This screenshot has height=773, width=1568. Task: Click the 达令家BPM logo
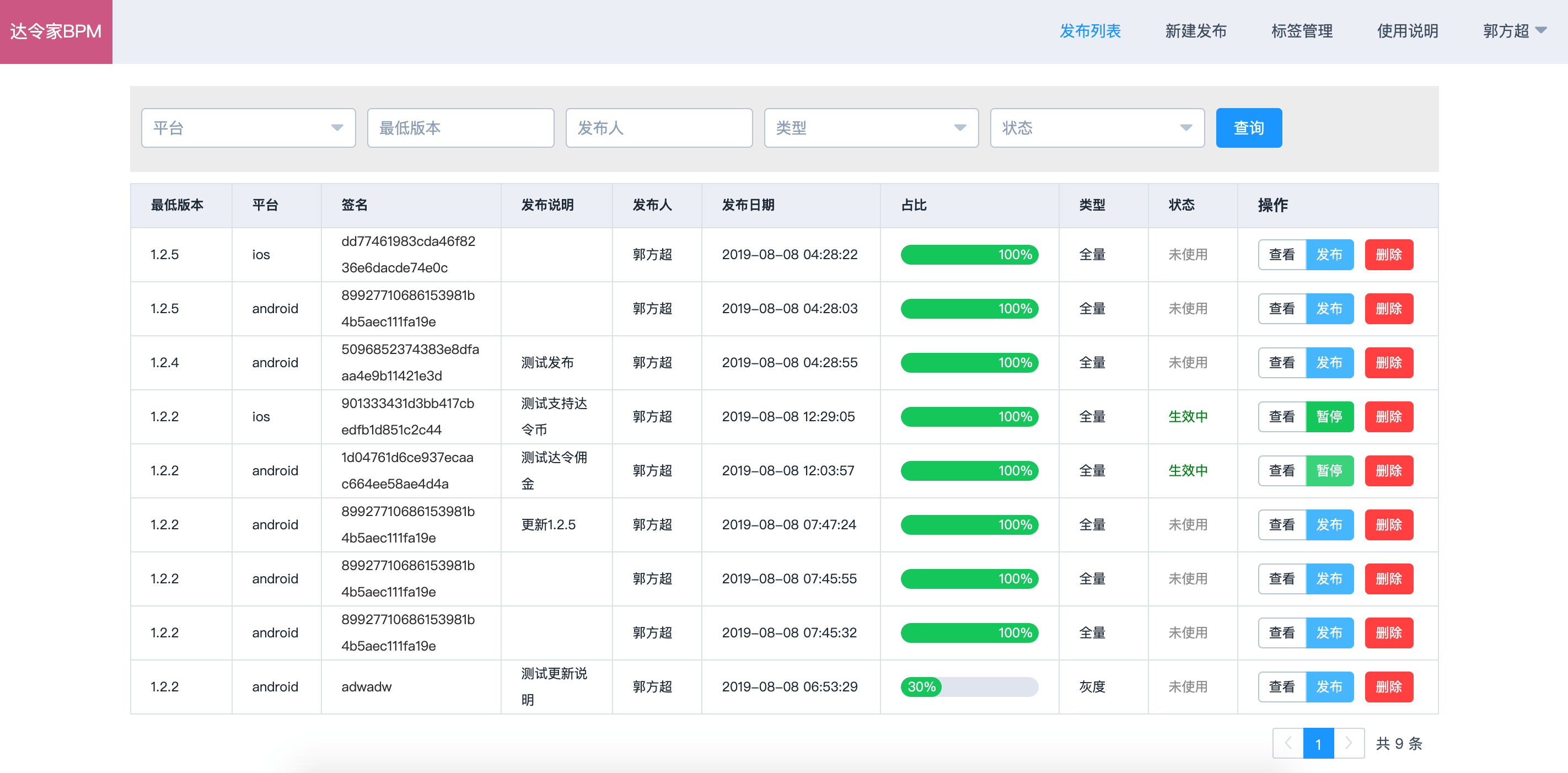(x=55, y=31)
